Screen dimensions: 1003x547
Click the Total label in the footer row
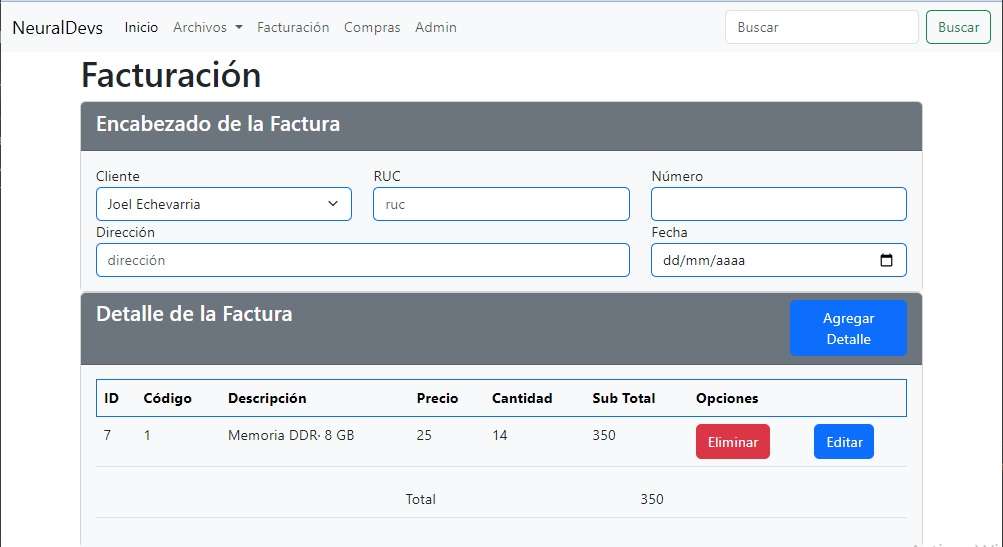pyautogui.click(x=420, y=499)
